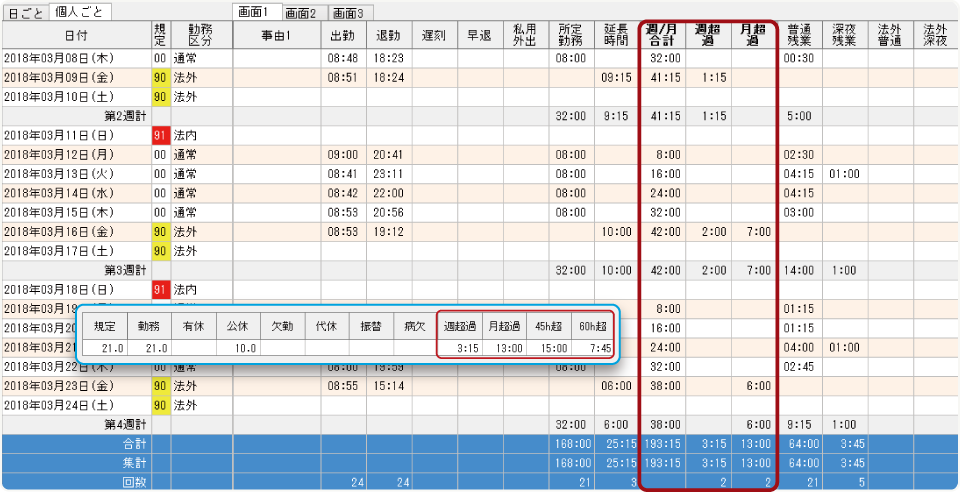Select the clock-in cell 09:00
The height and width of the screenshot is (492, 960).
click(343, 155)
